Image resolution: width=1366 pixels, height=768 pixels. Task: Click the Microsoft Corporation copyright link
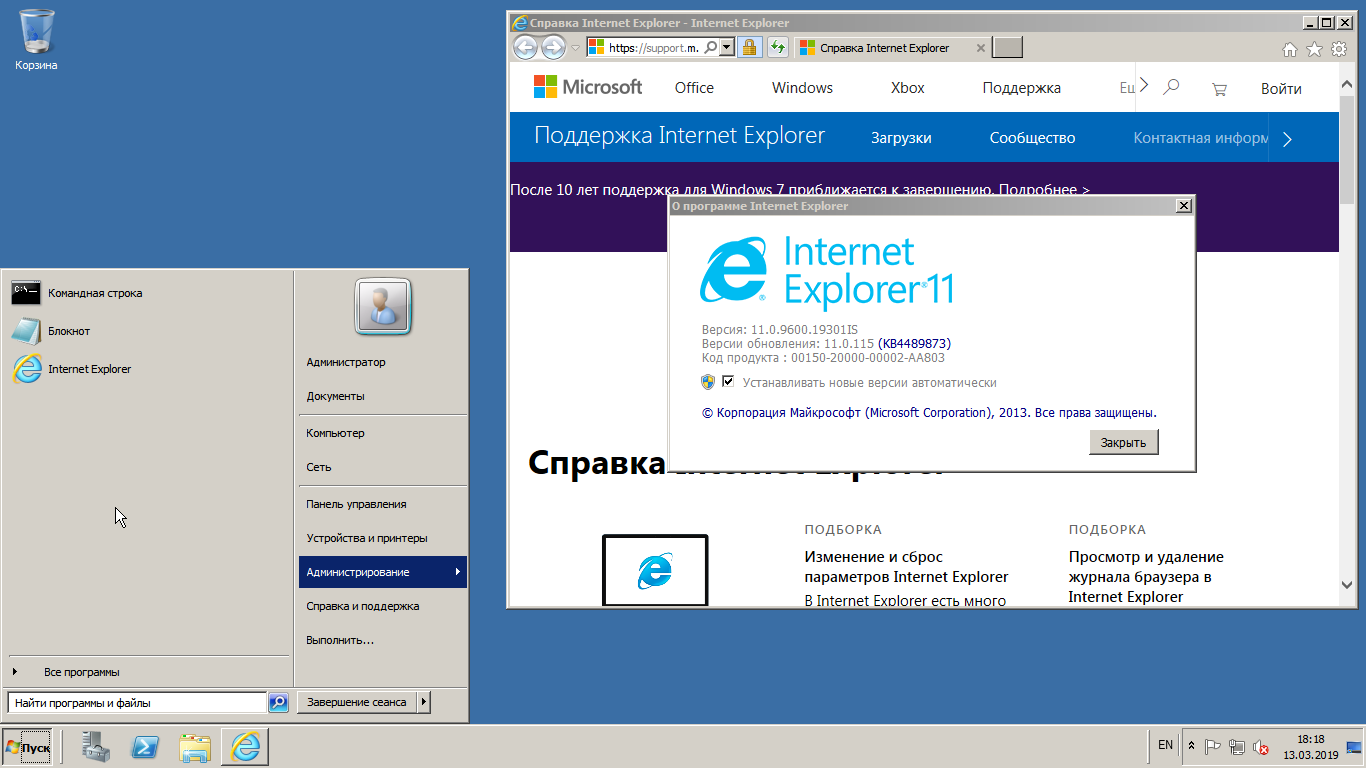point(930,412)
